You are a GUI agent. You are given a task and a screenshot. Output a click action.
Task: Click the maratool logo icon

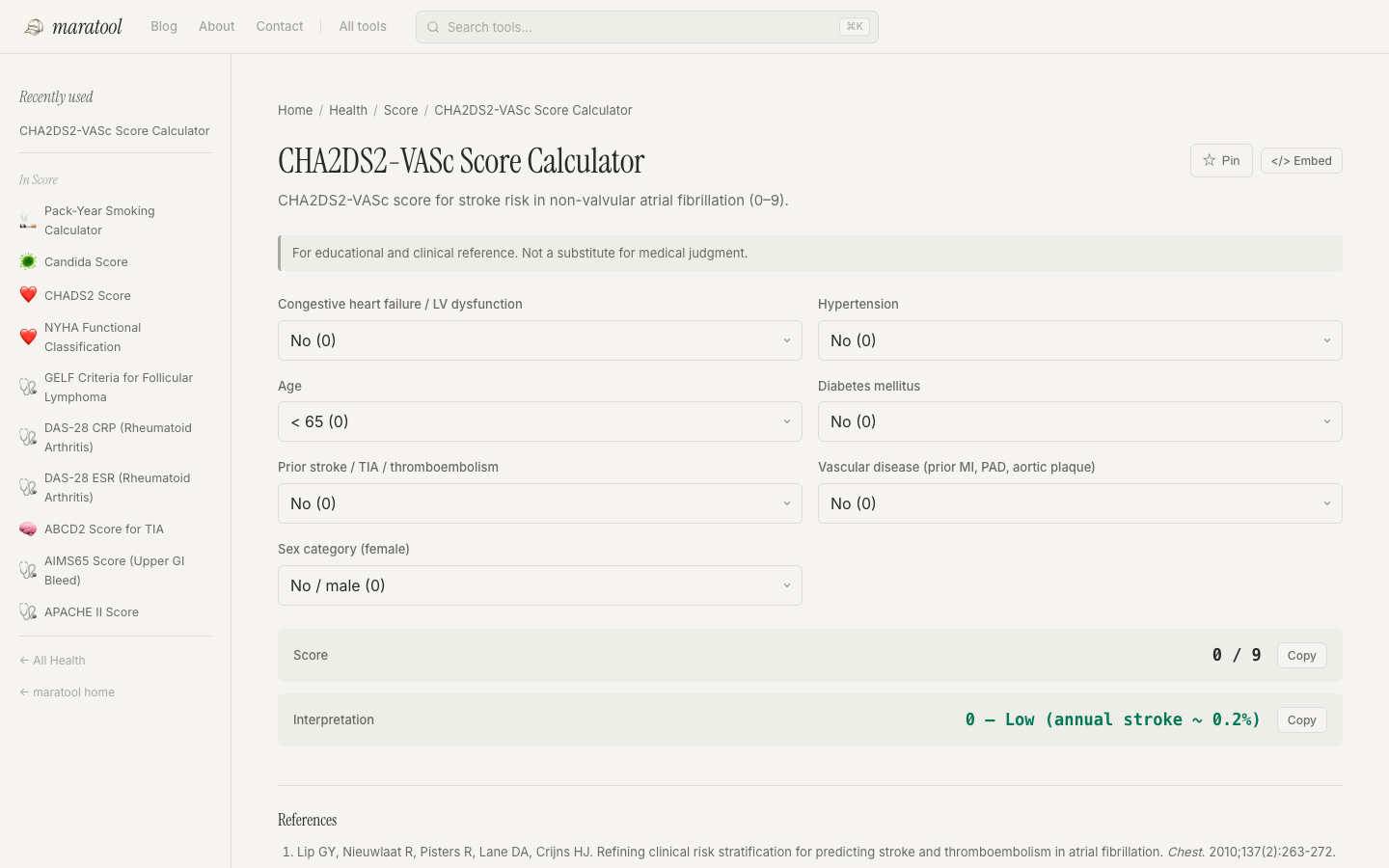coord(34,27)
